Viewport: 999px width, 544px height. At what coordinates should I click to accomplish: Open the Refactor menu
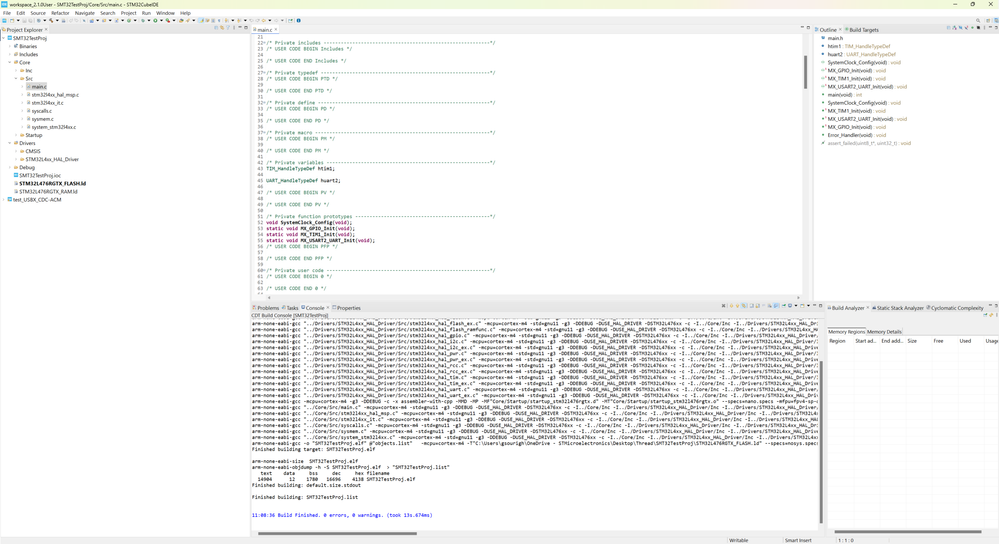[60, 13]
